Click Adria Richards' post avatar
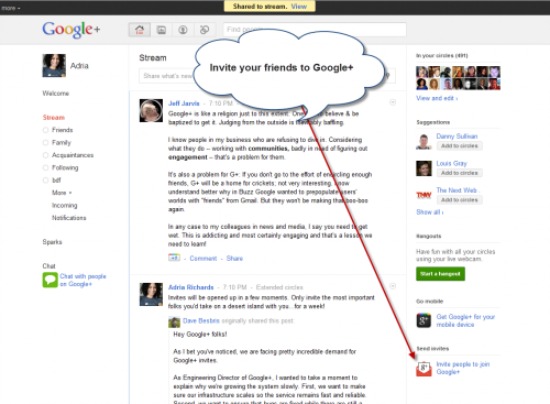The height and width of the screenshot is (404, 550). tap(151, 295)
